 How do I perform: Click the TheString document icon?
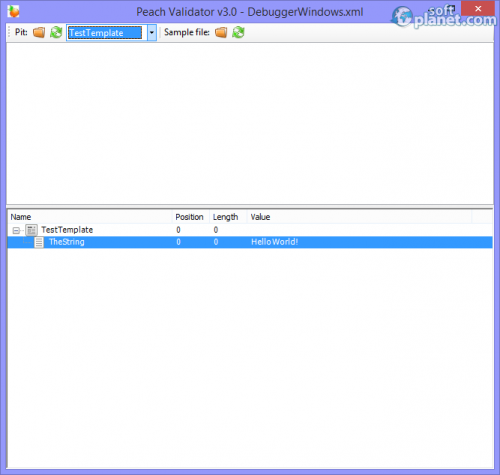39,242
